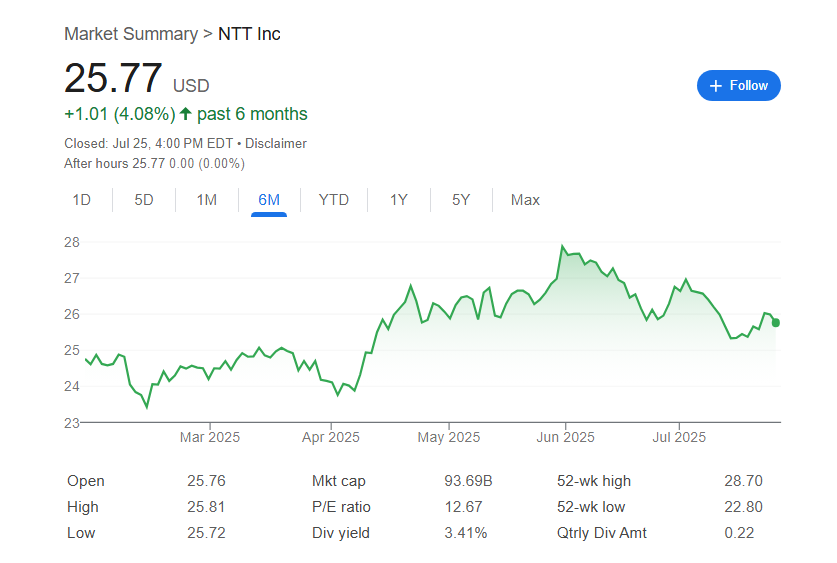837x563 pixels.
Task: Click the green endpoint dot on chart
Action: coord(776,322)
